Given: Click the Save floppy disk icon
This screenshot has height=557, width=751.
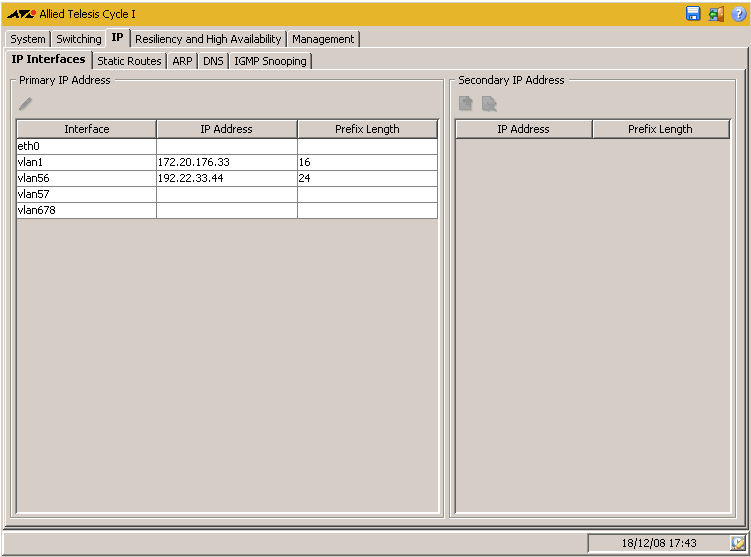Looking at the screenshot, I should (693, 14).
